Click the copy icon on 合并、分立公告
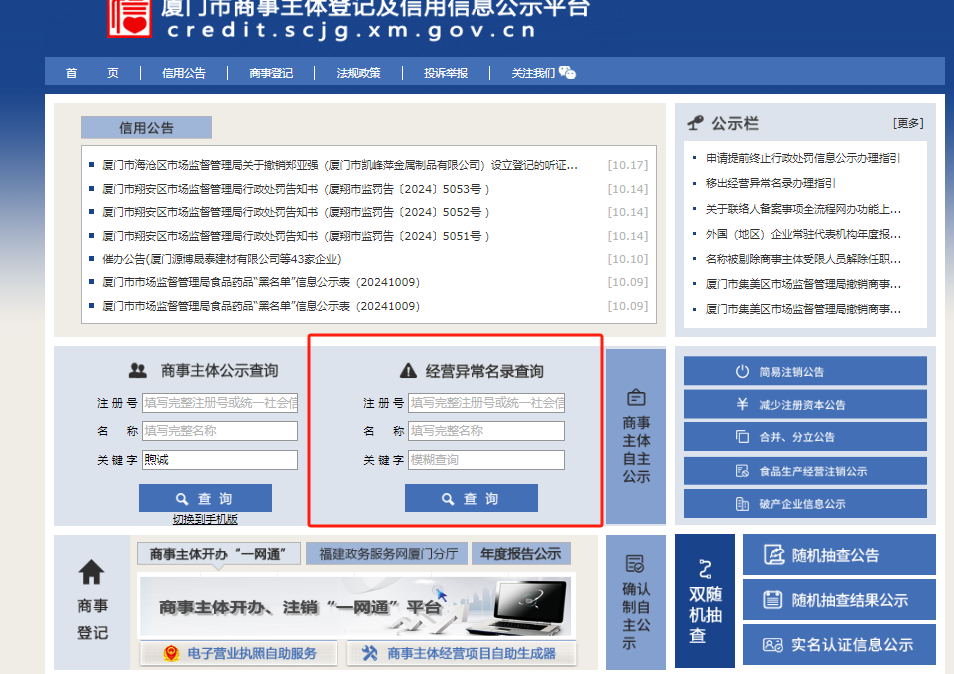Screen dimensions: 954x674 pos(742,437)
